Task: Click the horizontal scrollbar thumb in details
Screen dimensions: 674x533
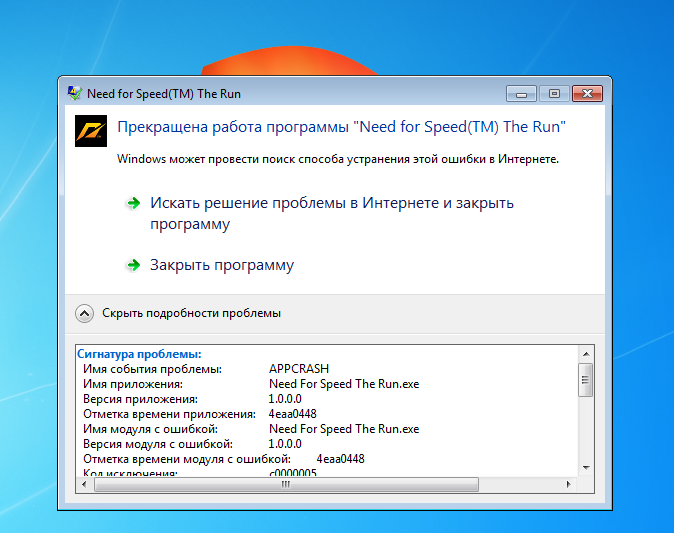Action: coord(286,484)
